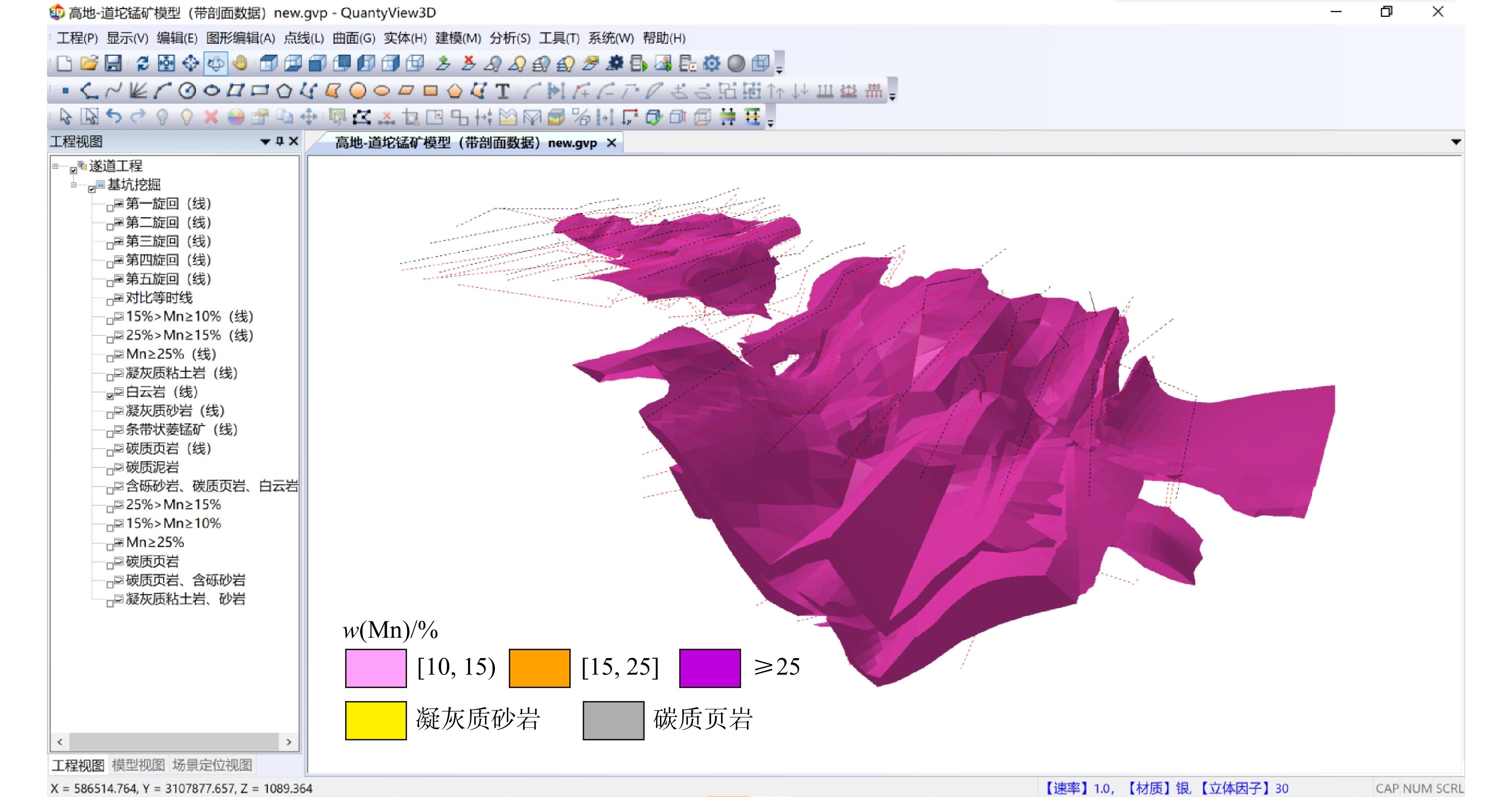
Task: Select the hand pan tool
Action: (240, 63)
